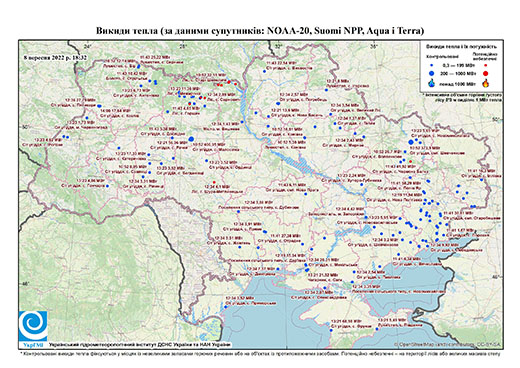Screen dimensions: 520x368
Task: Click the orange flame legend icon
Action: pos(486,83)
